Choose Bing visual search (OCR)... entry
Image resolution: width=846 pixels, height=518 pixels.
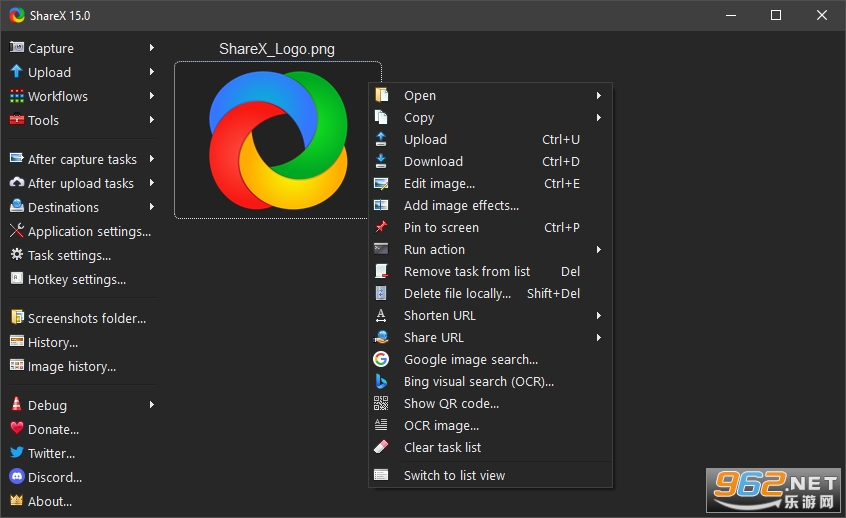pos(490,381)
